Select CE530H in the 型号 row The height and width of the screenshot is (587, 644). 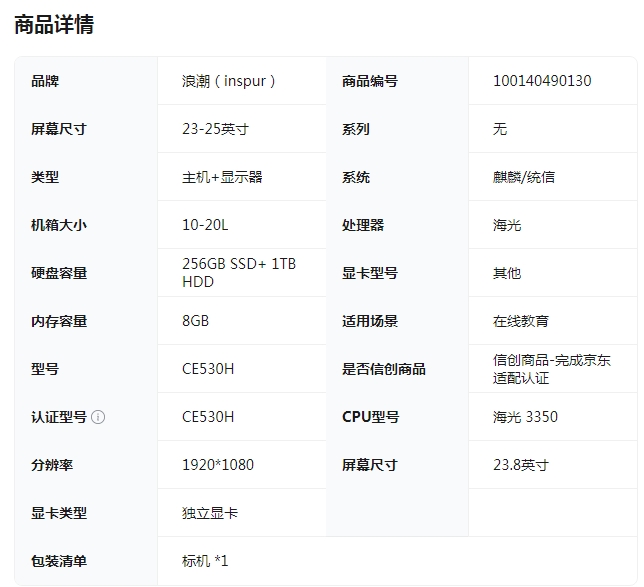208,369
